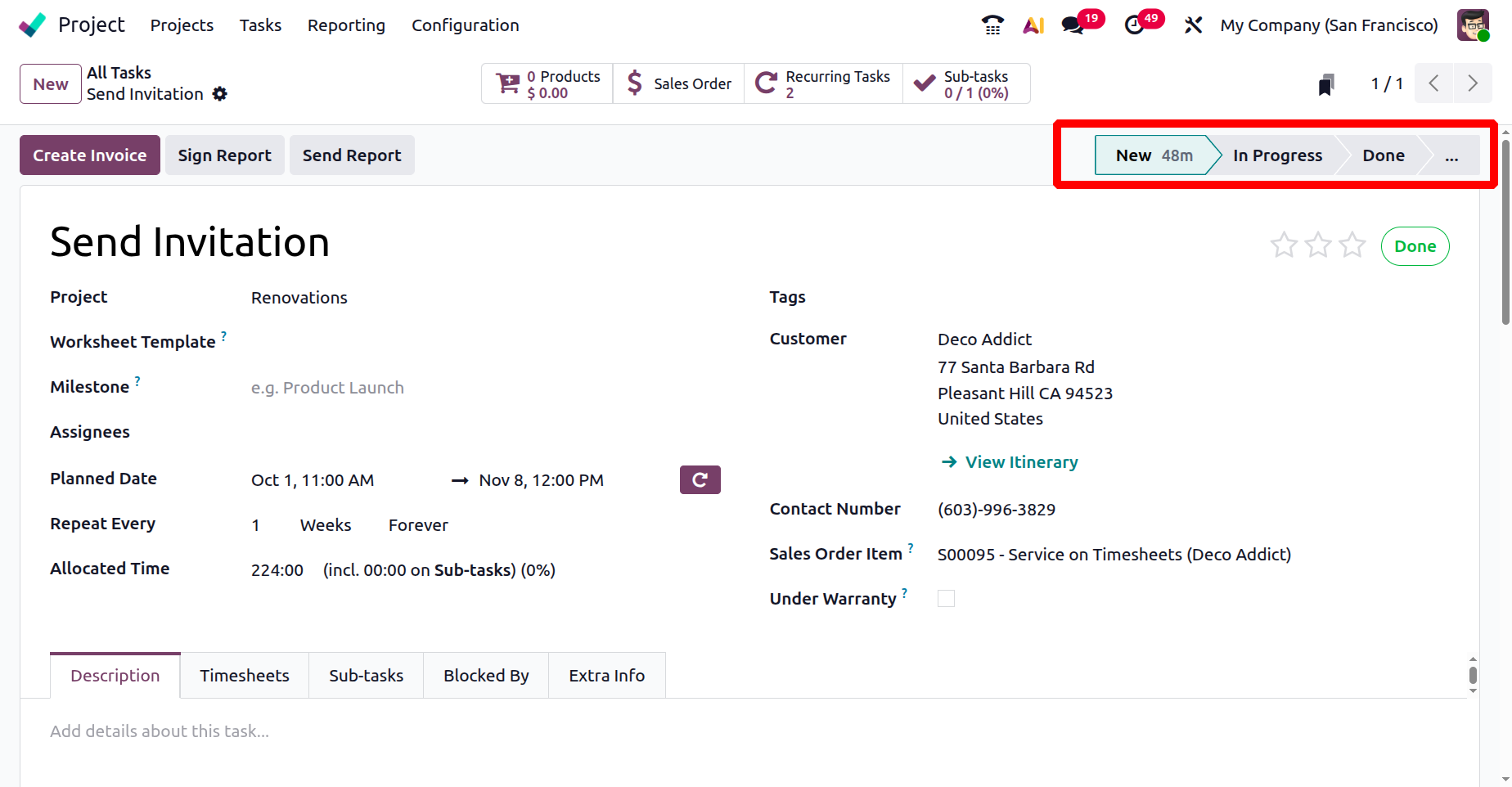
Task: Click the user avatar in top bar
Action: click(x=1473, y=25)
